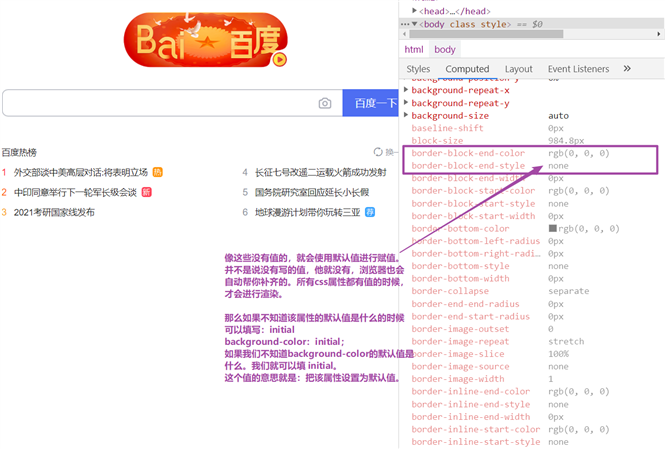
Task: Click the 百度一下 search button
Action: pos(371,103)
